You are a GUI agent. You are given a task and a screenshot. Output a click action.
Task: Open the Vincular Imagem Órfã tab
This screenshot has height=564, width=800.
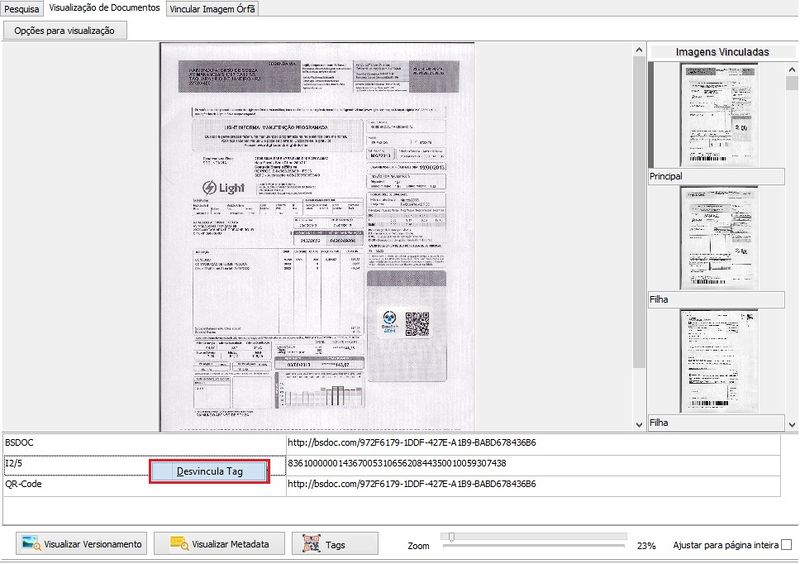point(212,9)
